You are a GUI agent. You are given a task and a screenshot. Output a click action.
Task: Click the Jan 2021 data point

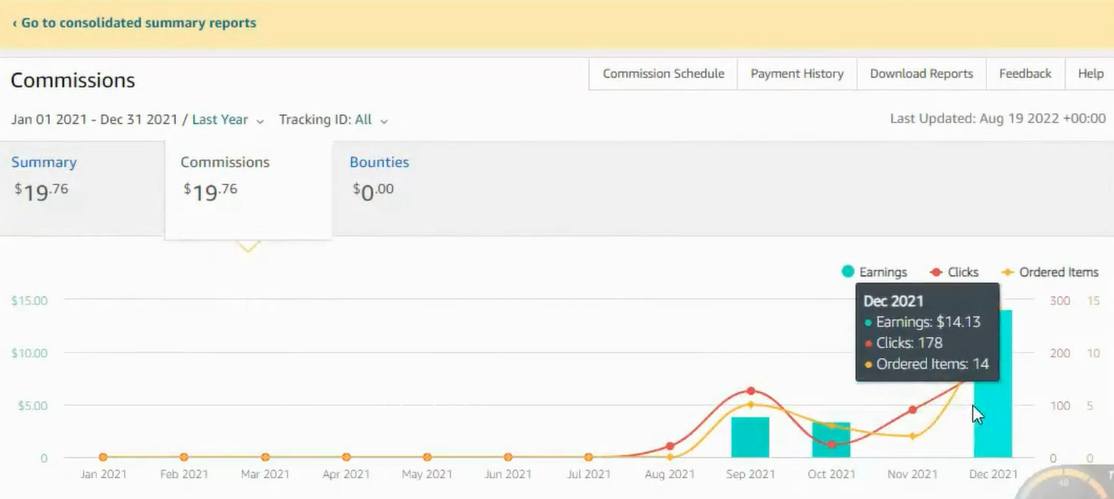(x=103, y=457)
